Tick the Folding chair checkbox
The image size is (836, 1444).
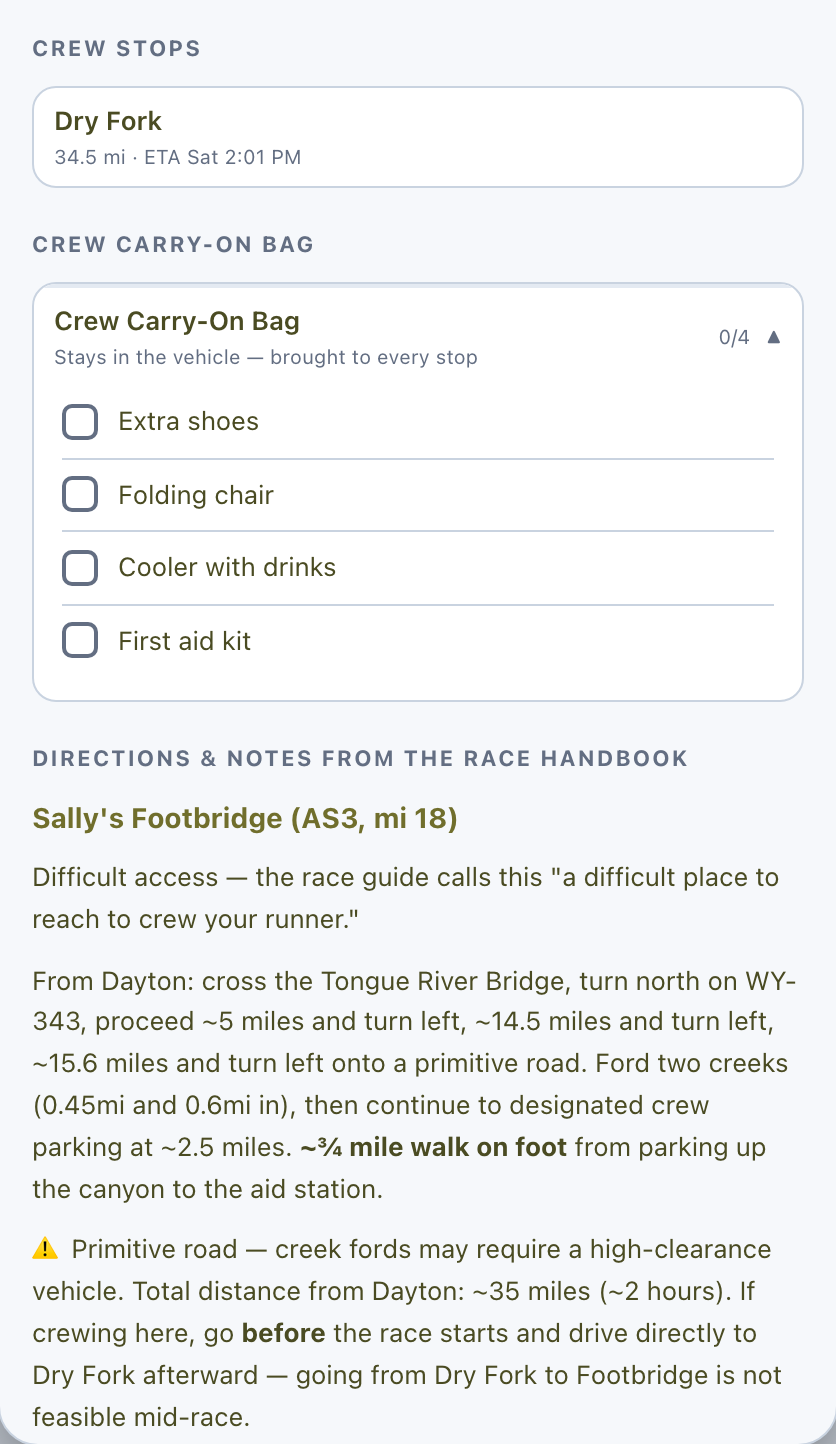[x=80, y=495]
